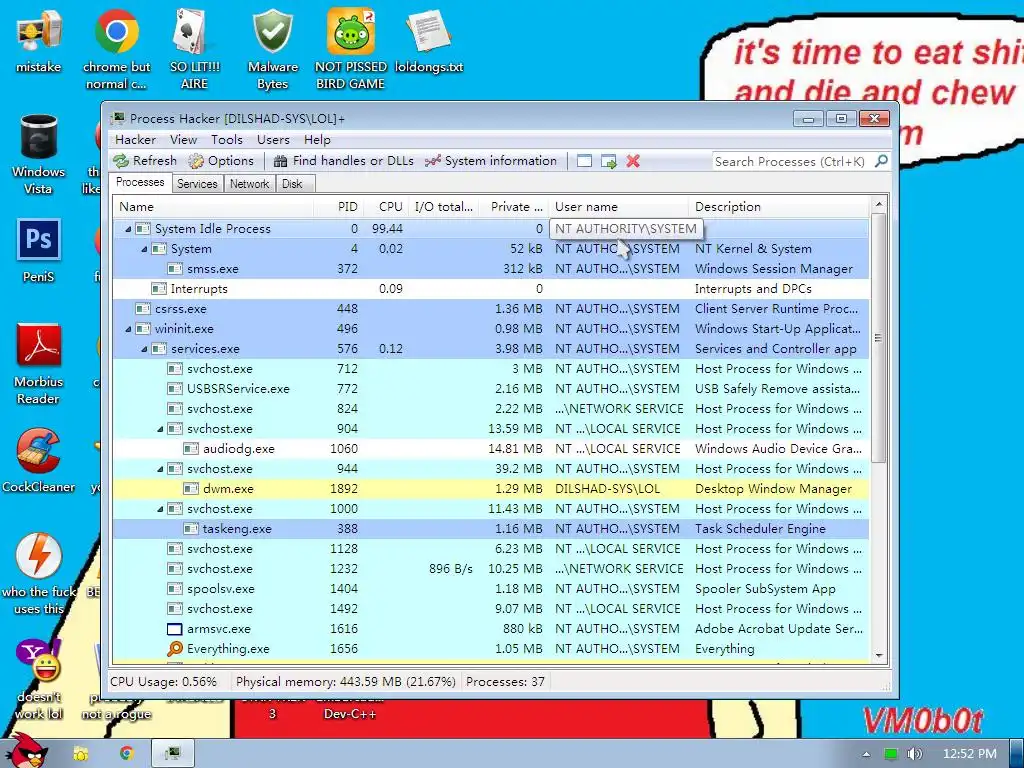
Task: Open the Windows Vista recycle bin icon
Action: (39, 155)
